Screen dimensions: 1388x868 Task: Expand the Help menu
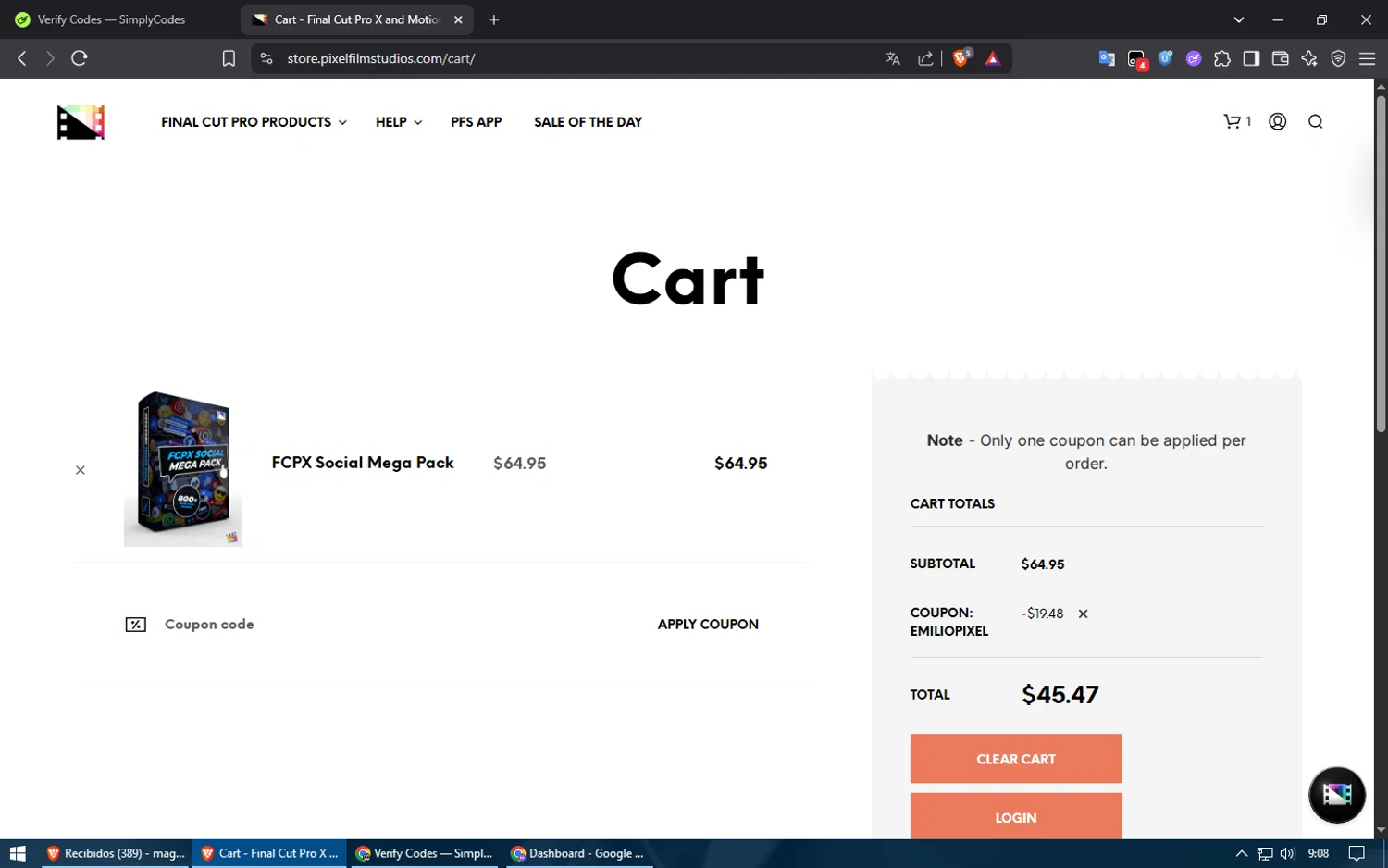[399, 122]
